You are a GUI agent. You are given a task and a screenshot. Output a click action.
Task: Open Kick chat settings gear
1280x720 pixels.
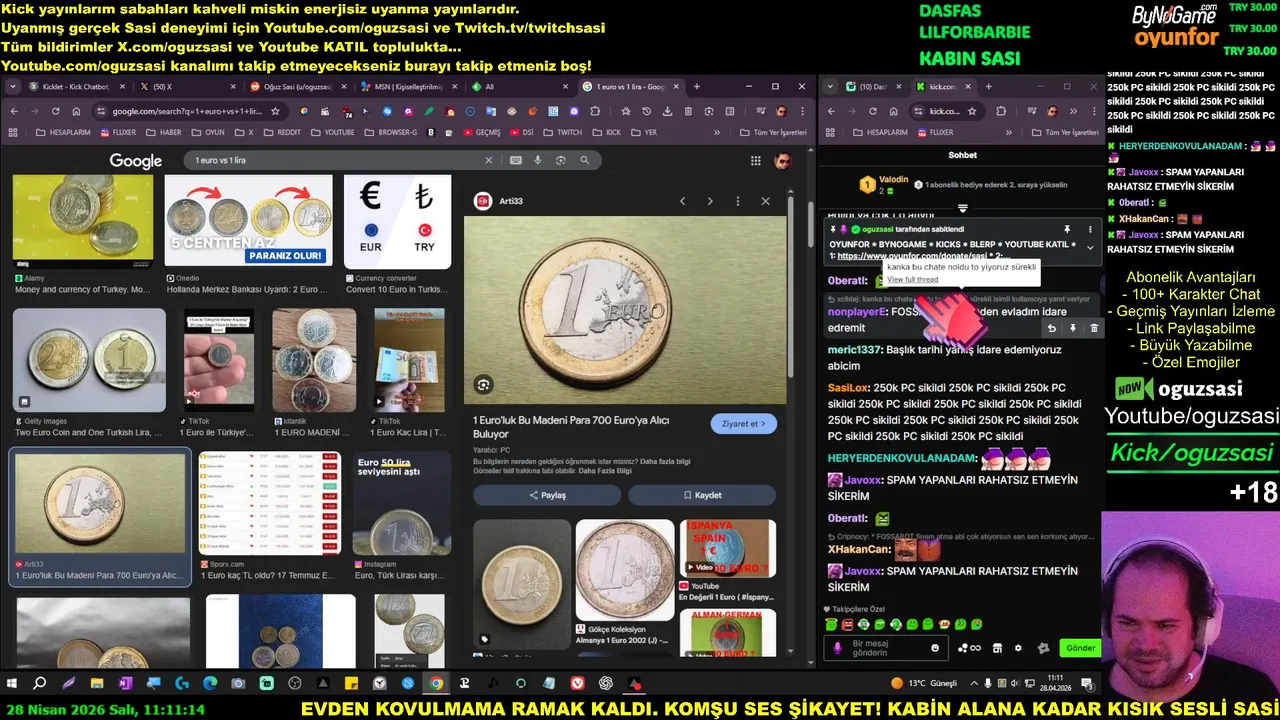tap(1018, 648)
